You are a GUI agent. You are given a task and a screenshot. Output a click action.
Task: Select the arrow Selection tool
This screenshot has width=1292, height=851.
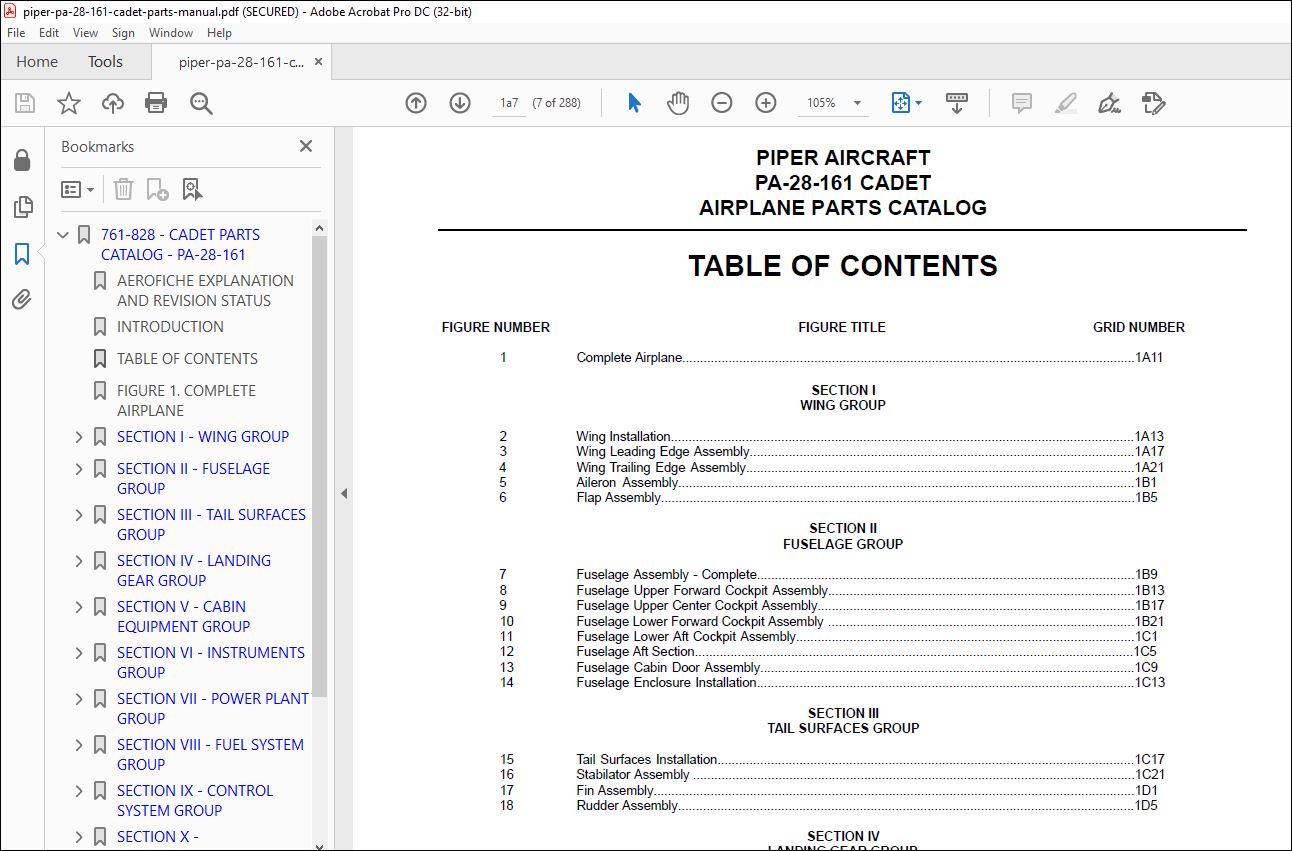[x=634, y=103]
